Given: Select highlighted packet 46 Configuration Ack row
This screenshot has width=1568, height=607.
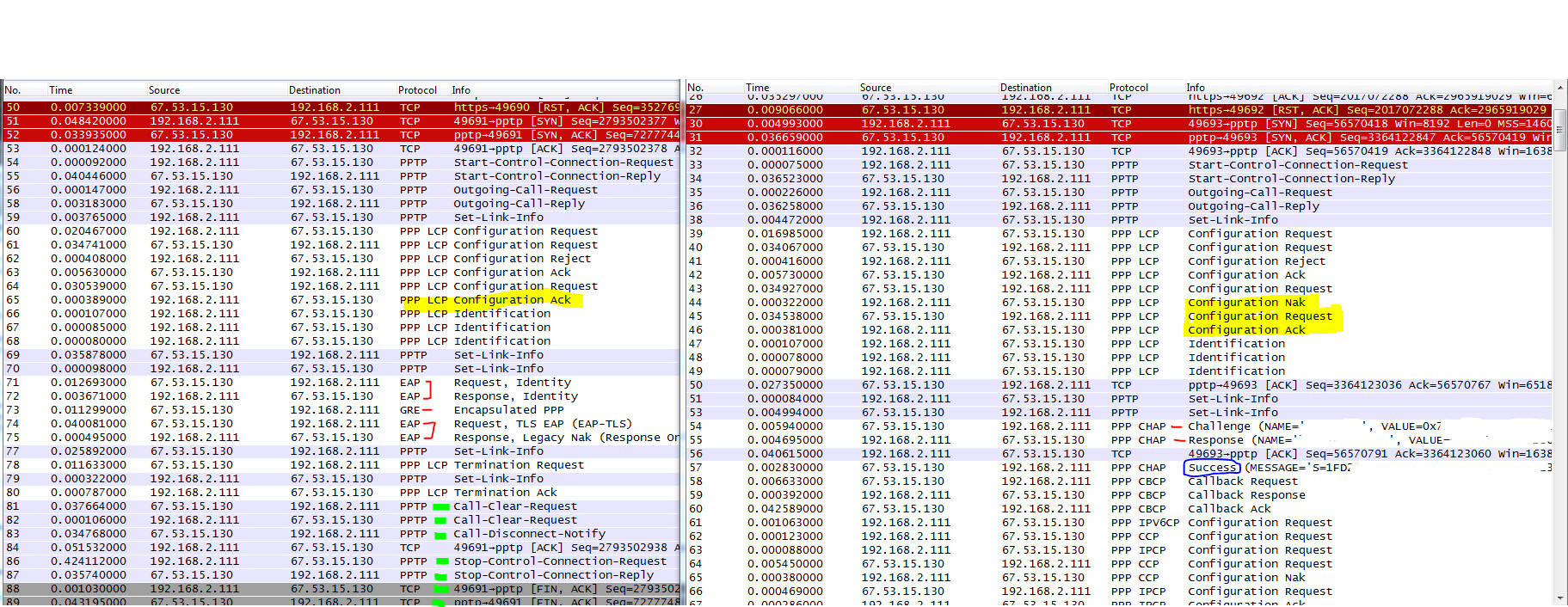Looking at the screenshot, I should [1119, 330].
